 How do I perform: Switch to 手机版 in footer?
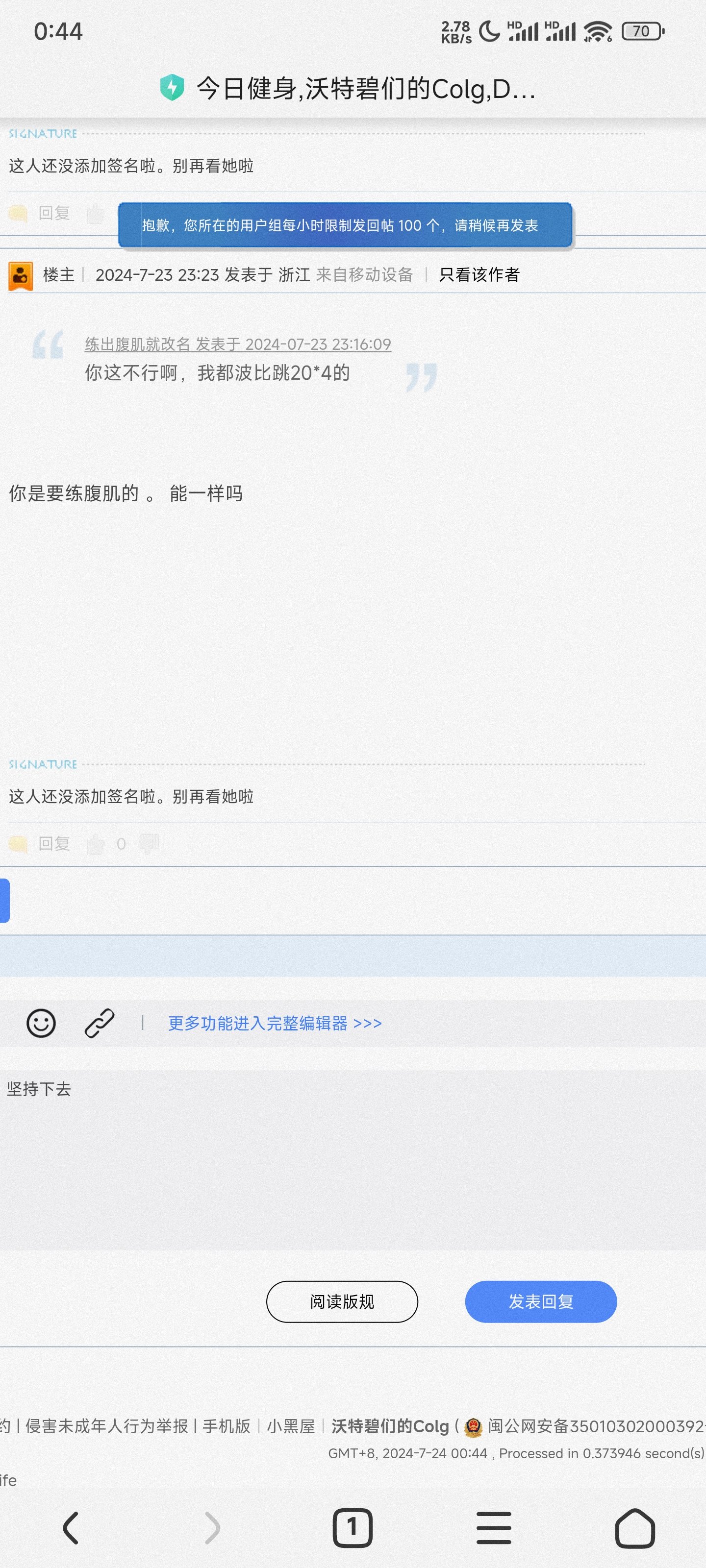(226, 1426)
